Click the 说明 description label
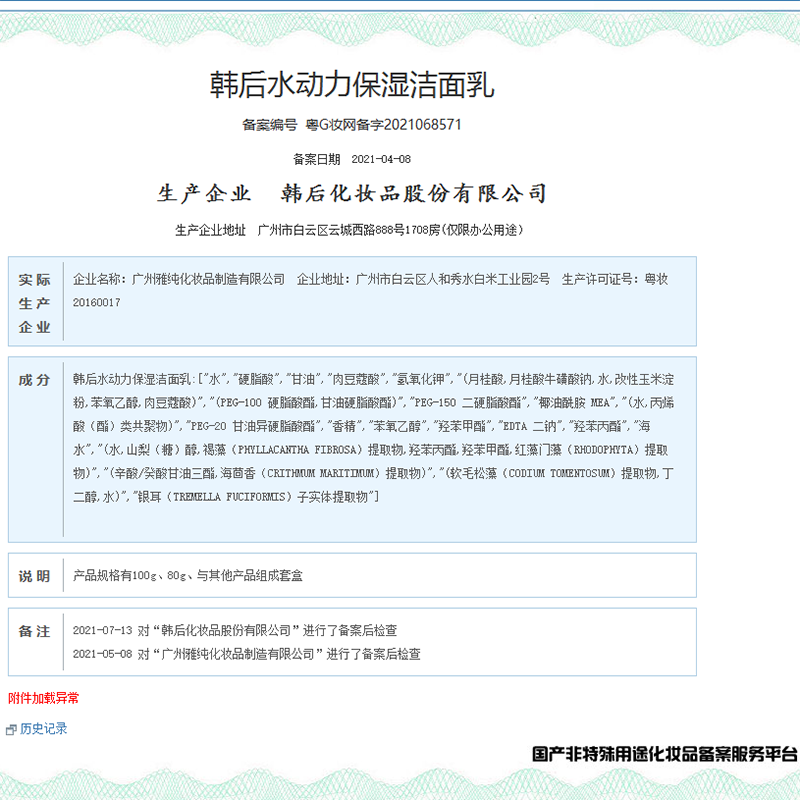The height and width of the screenshot is (800, 800). pos(34,574)
